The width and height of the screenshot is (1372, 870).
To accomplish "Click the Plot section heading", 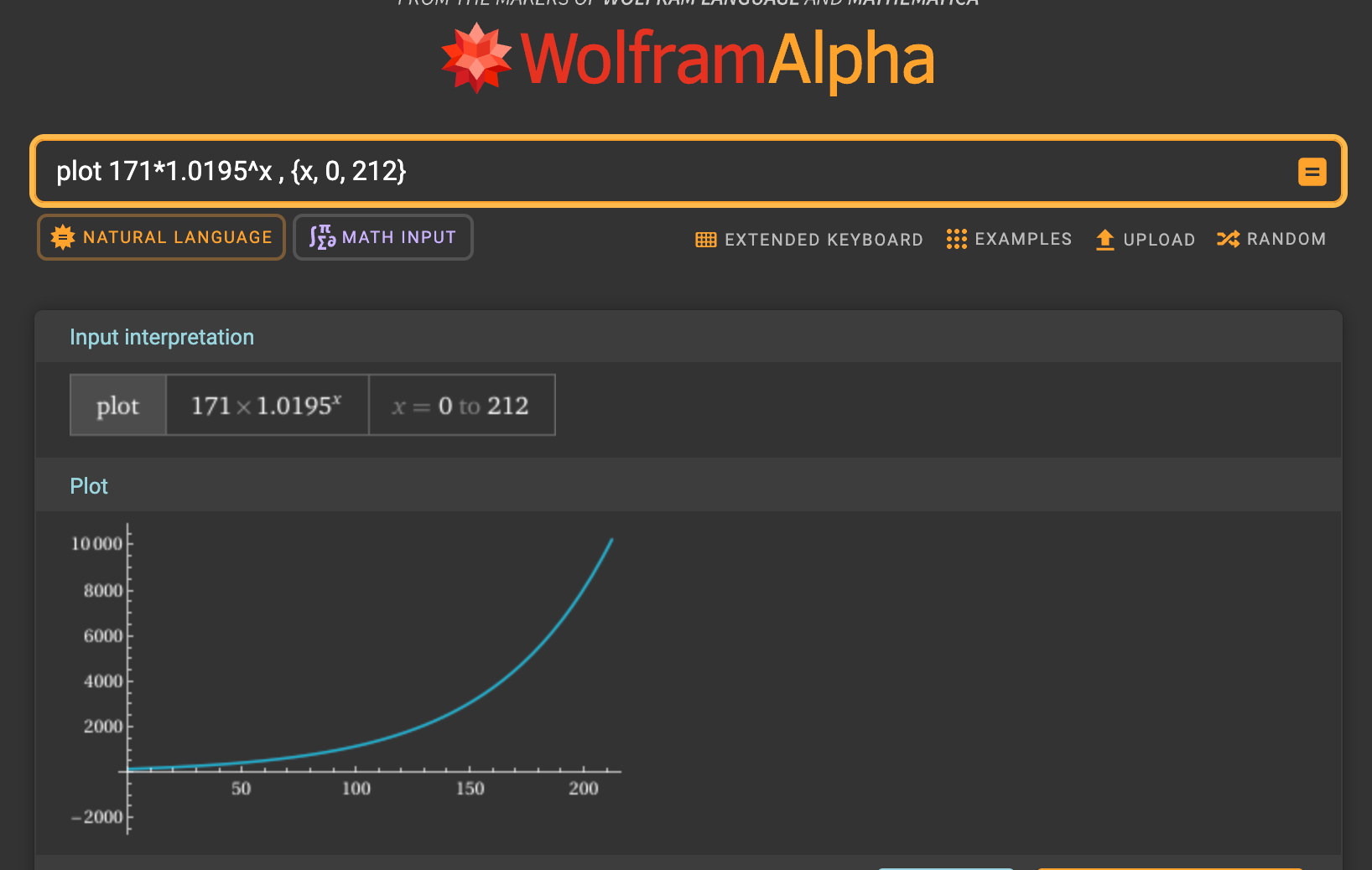I will click(89, 486).
